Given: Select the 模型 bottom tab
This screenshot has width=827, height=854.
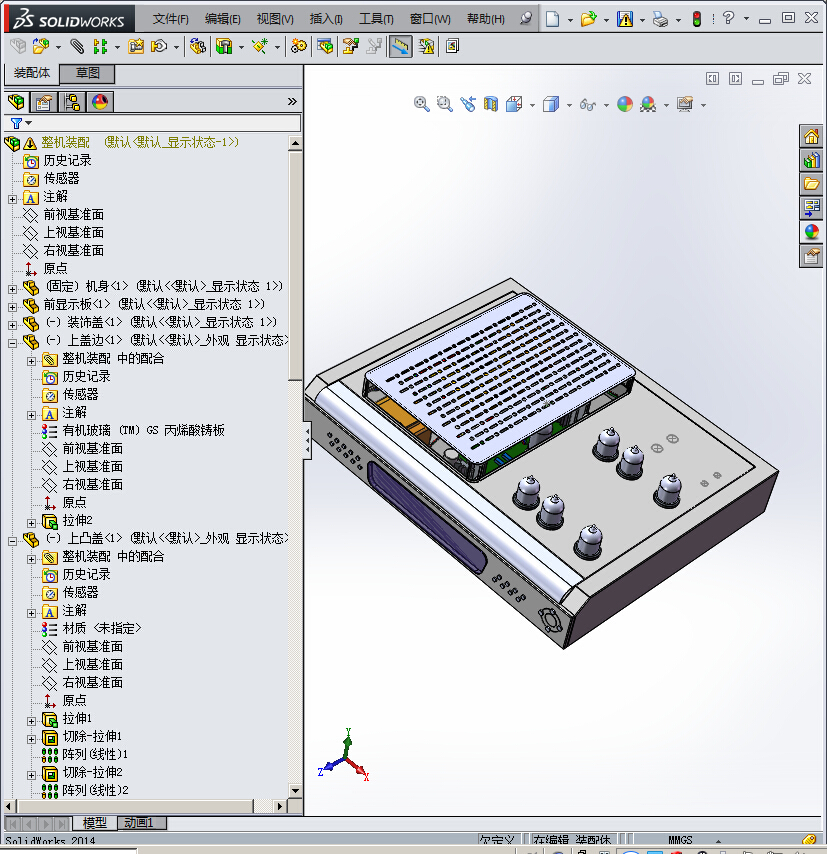Looking at the screenshot, I should (x=94, y=822).
